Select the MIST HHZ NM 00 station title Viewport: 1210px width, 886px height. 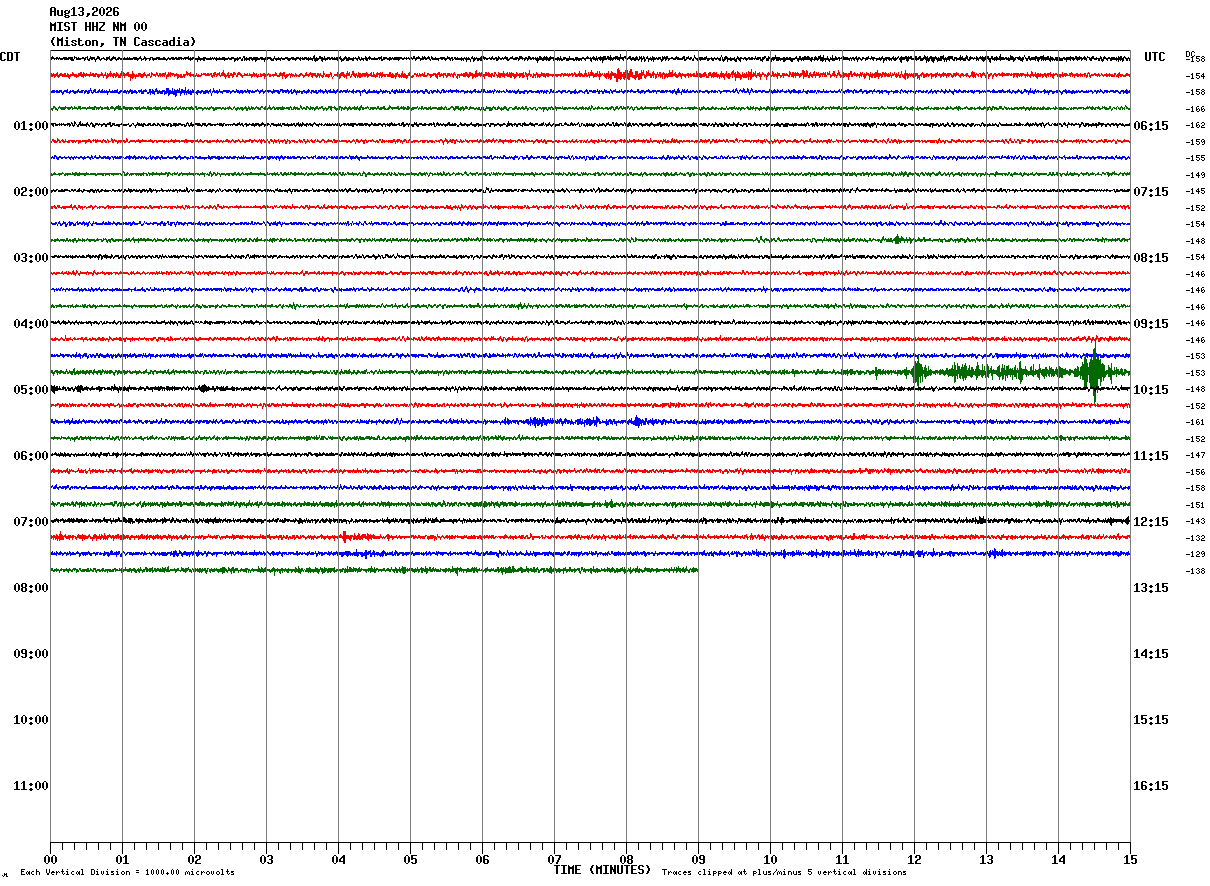tap(98, 27)
